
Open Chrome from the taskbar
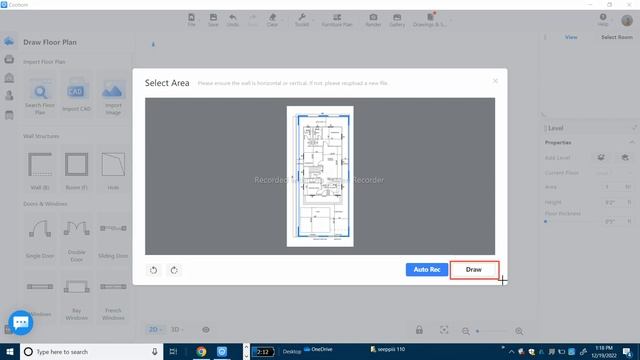click(201, 351)
